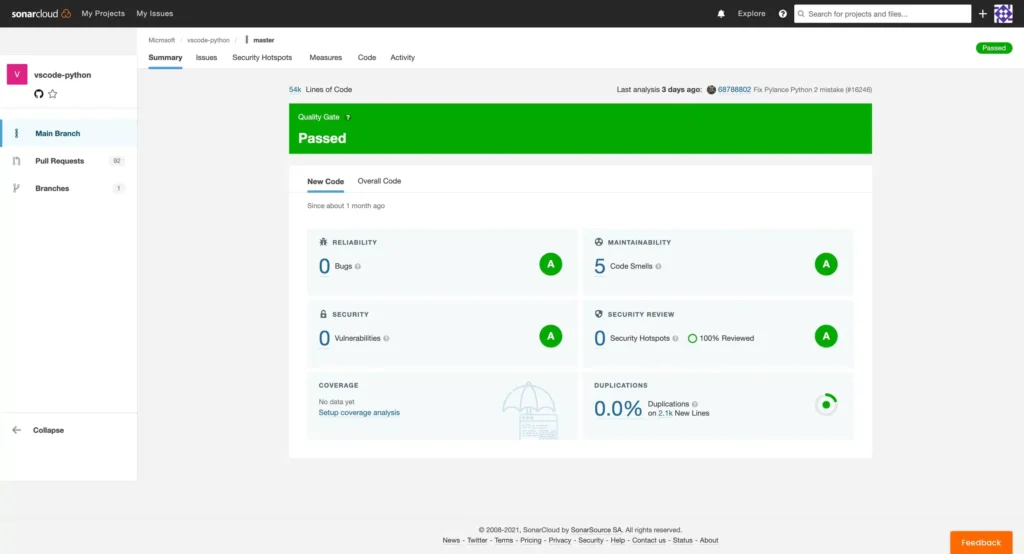Switch to the Overall Code tab
This screenshot has height=554, width=1024.
tap(379, 181)
